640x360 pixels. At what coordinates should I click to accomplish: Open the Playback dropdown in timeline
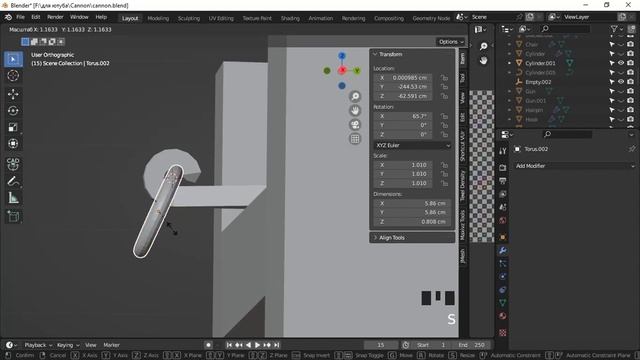pyautogui.click(x=38, y=345)
